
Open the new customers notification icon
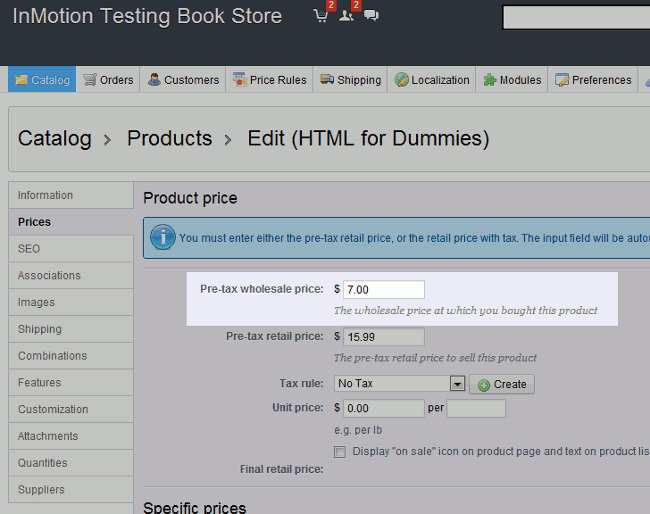(346, 16)
